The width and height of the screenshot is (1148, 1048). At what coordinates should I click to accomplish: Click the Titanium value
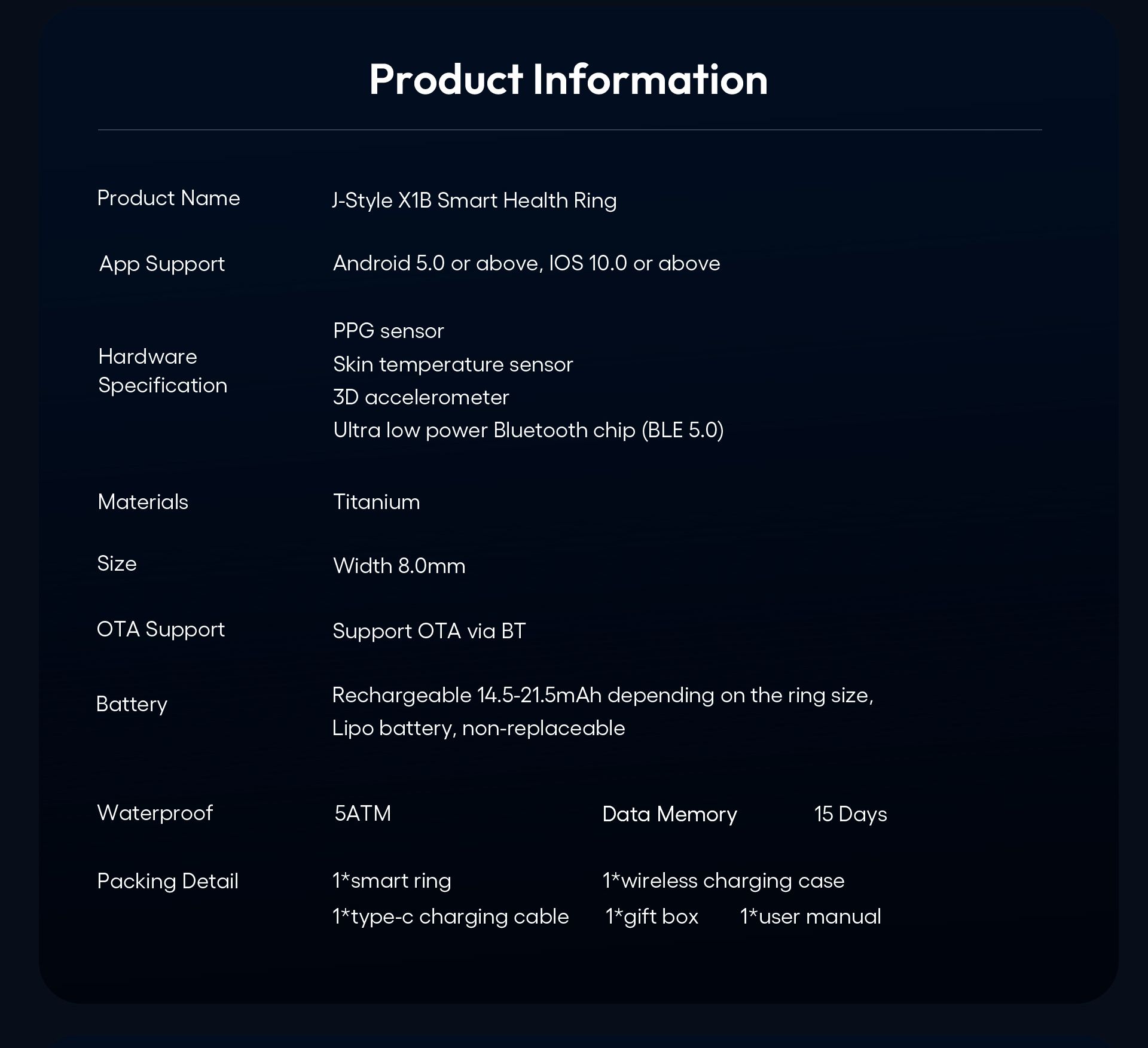[x=377, y=502]
